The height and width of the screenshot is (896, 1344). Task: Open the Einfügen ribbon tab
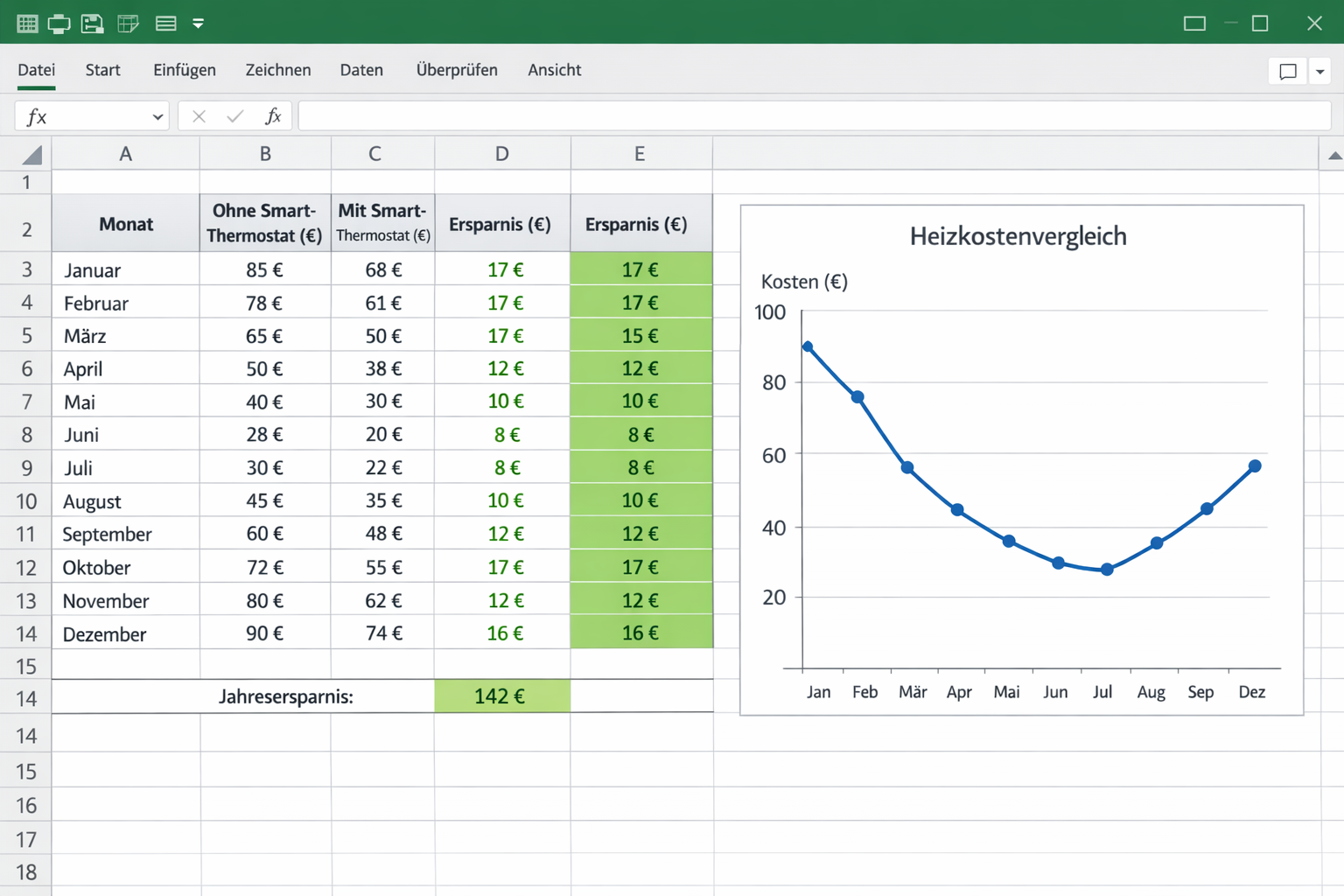(184, 70)
